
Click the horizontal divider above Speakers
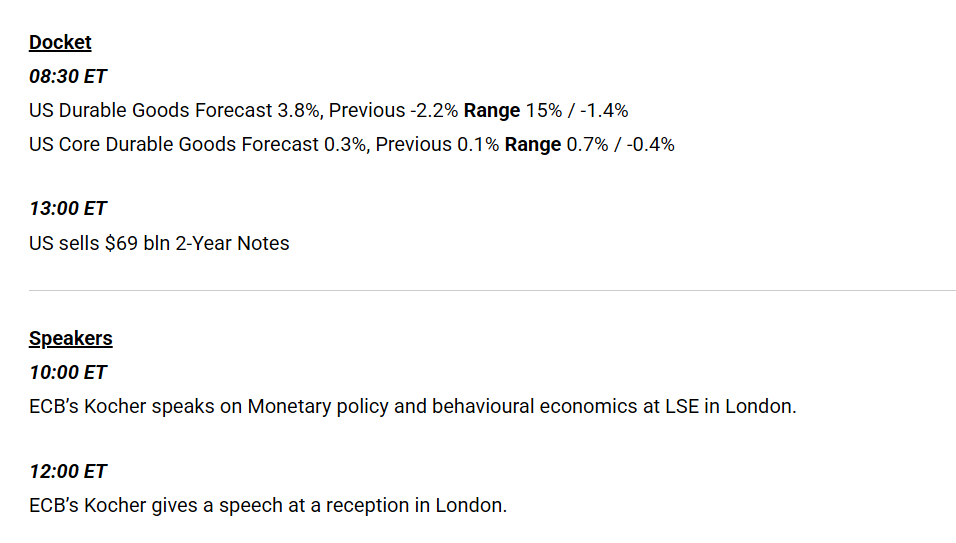click(x=492, y=290)
